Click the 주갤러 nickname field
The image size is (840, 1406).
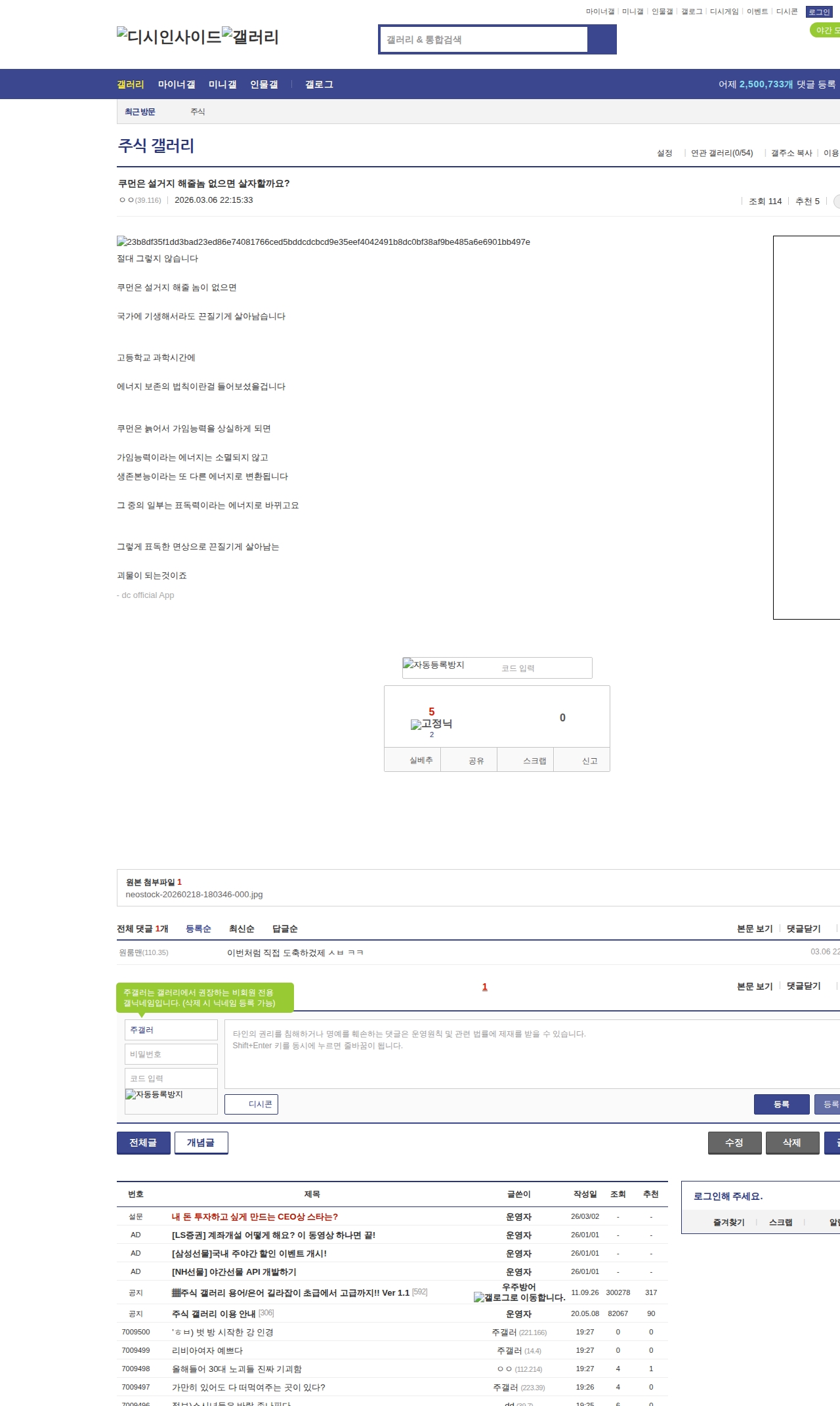[x=171, y=1030]
